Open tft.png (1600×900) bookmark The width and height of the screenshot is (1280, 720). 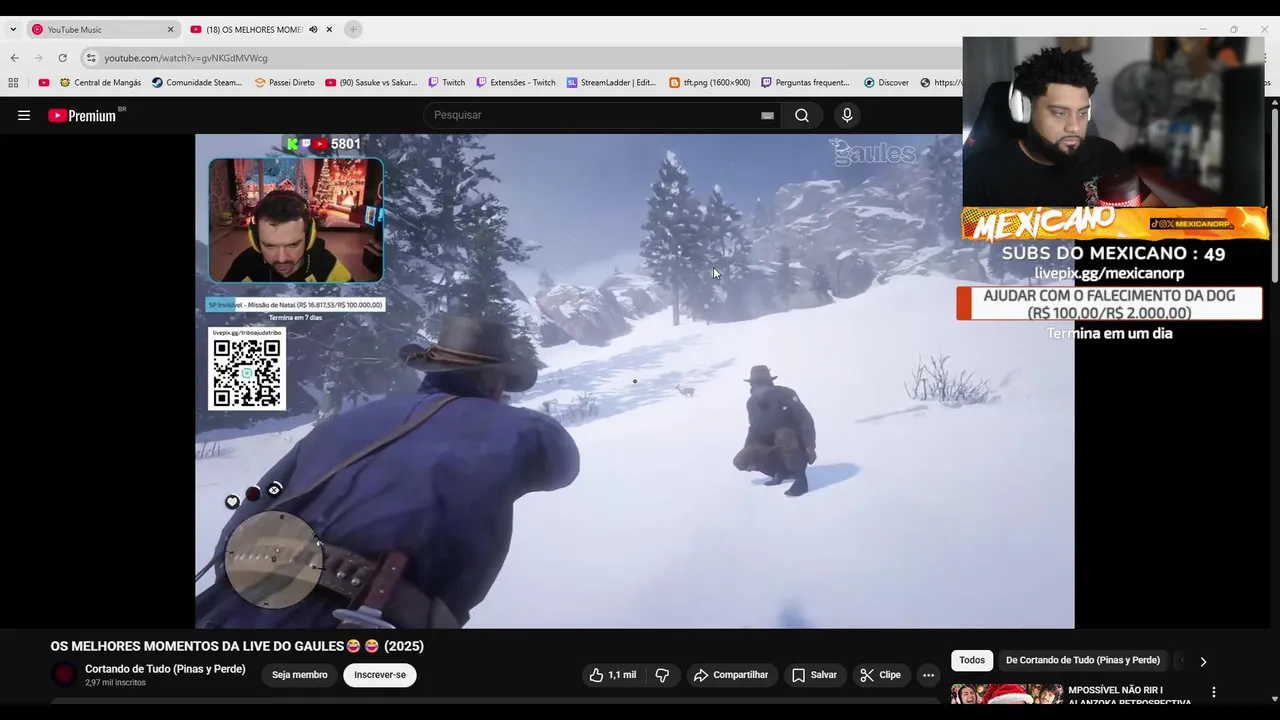point(709,83)
